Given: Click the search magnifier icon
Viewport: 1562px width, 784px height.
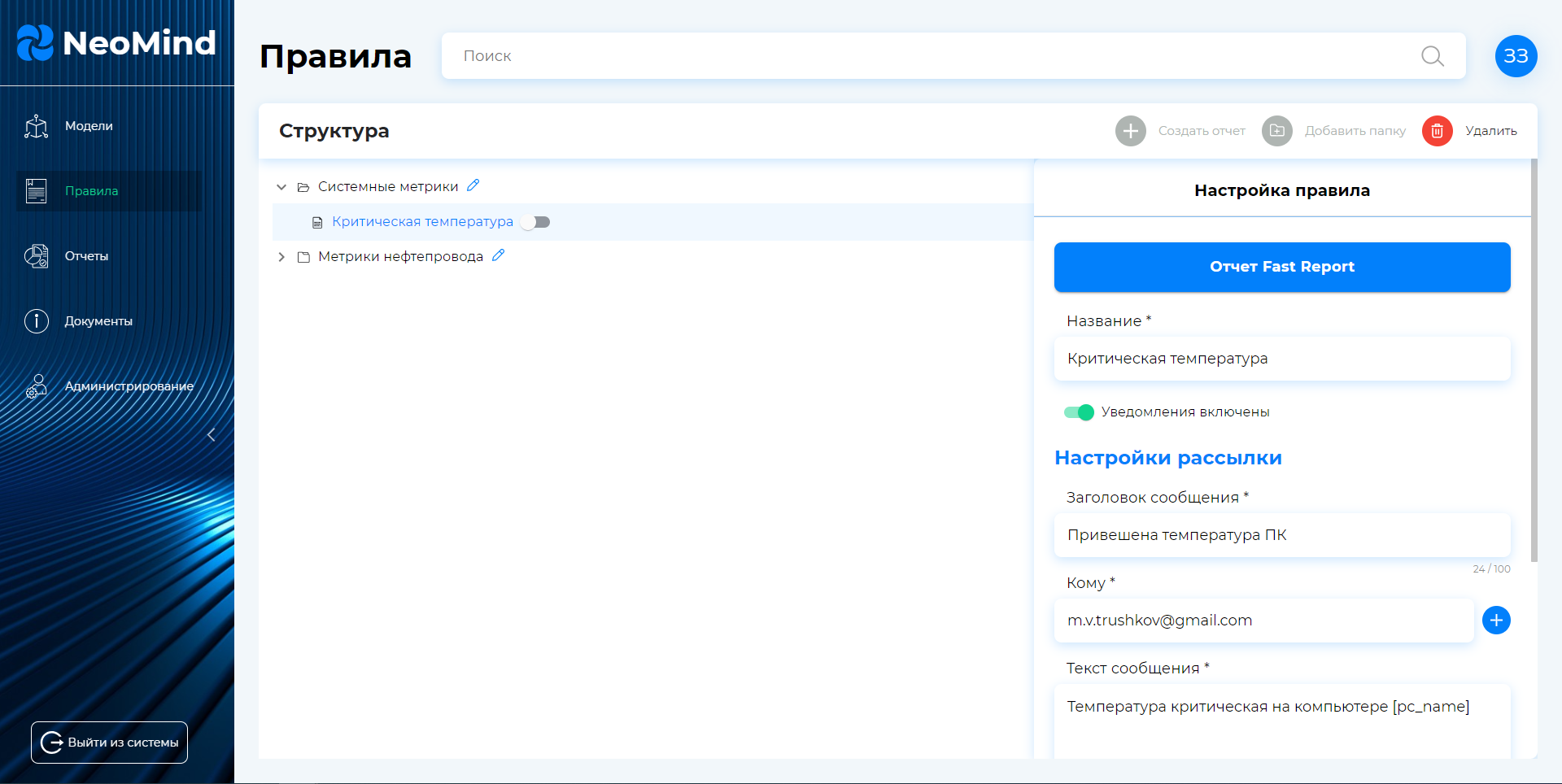Looking at the screenshot, I should [1433, 56].
